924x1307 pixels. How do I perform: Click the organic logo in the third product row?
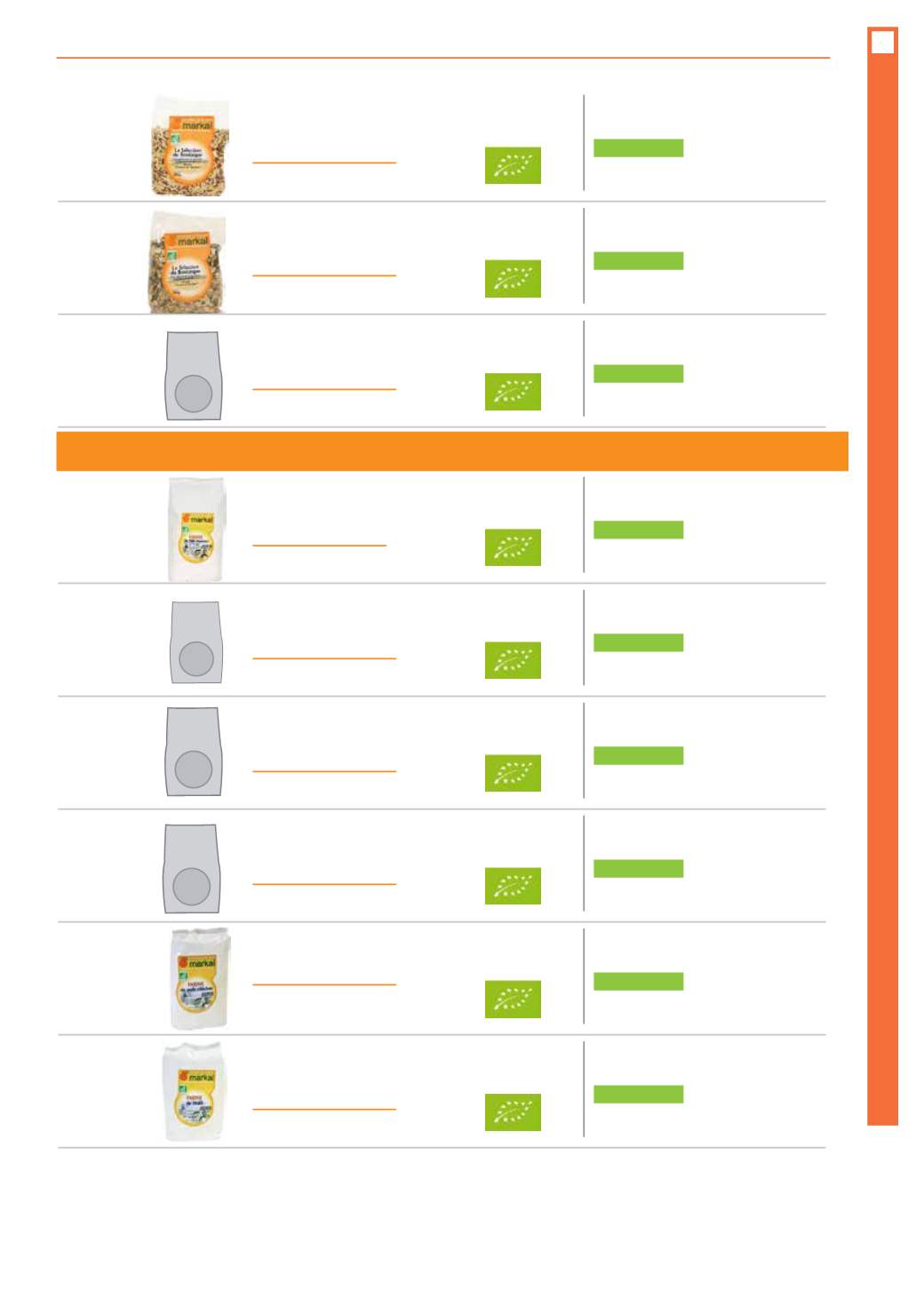(513, 392)
